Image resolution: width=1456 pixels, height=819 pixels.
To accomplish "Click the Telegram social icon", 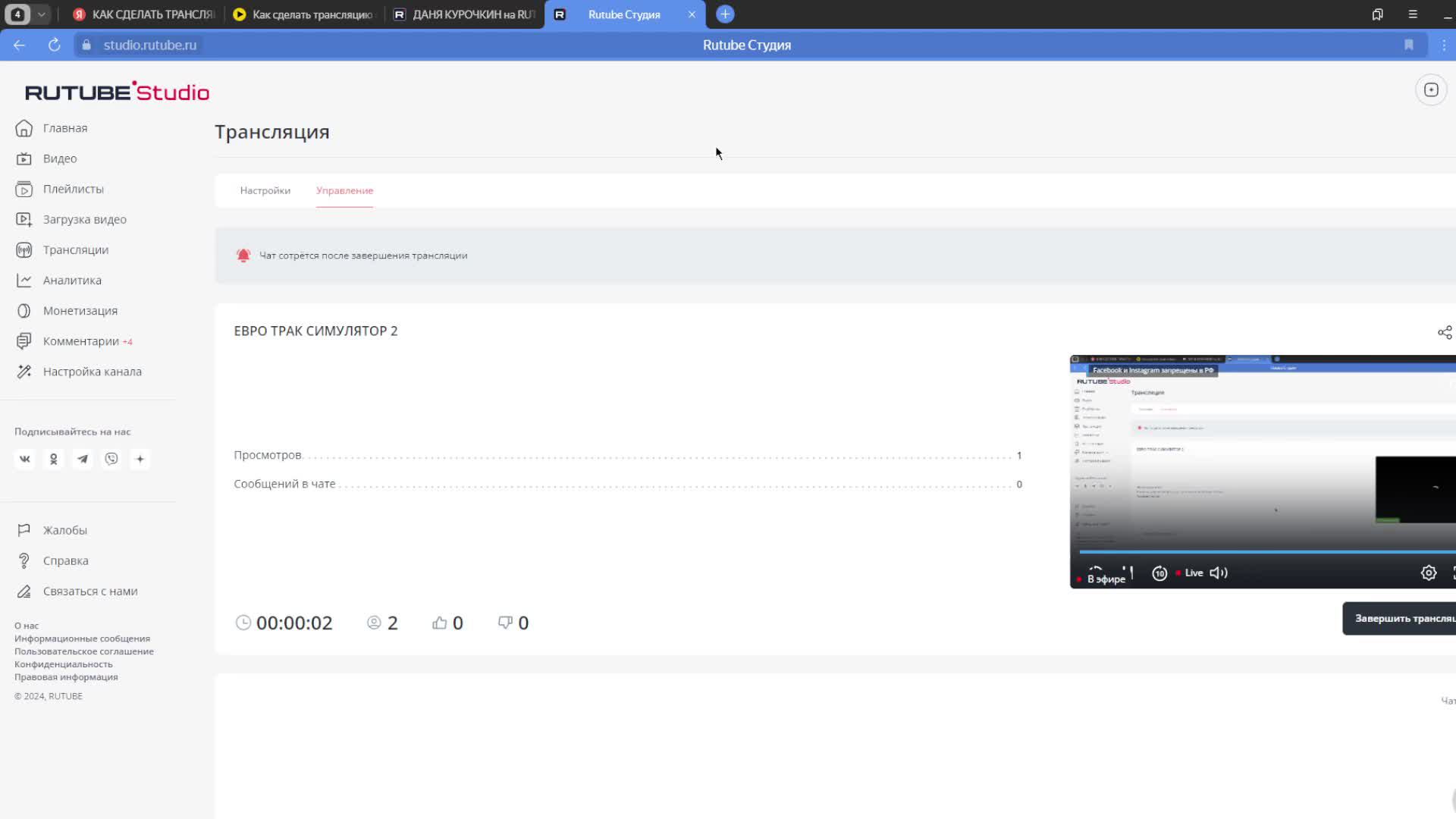I will pos(83,460).
